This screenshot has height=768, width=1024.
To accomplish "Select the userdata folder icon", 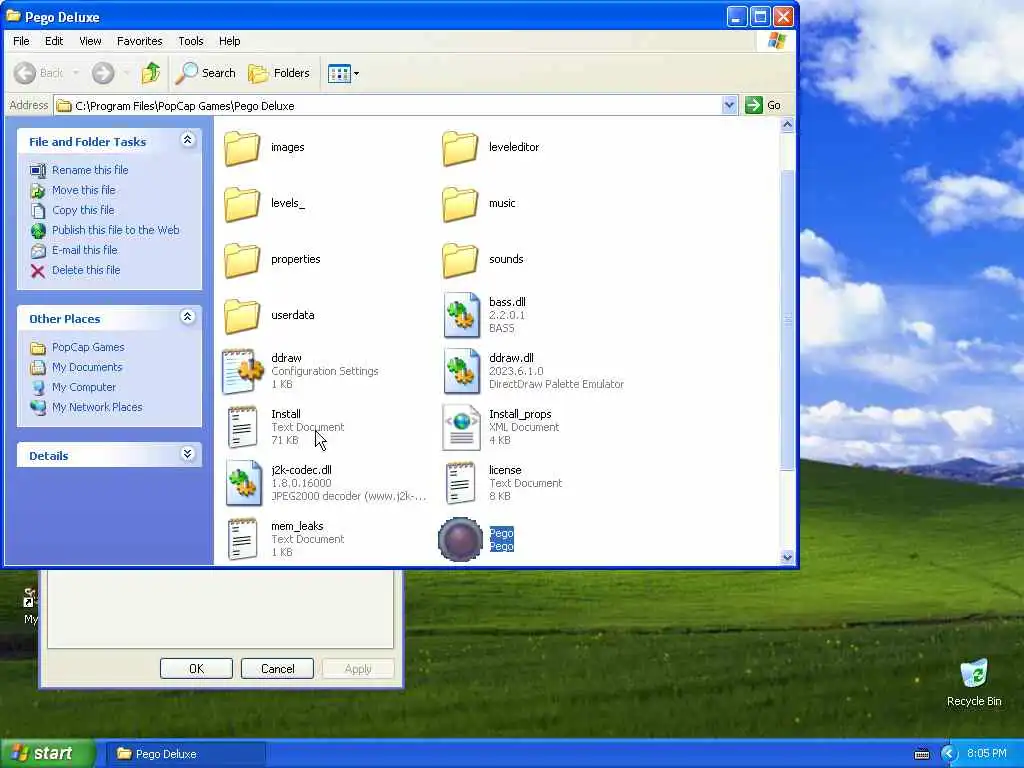I will tap(242, 316).
